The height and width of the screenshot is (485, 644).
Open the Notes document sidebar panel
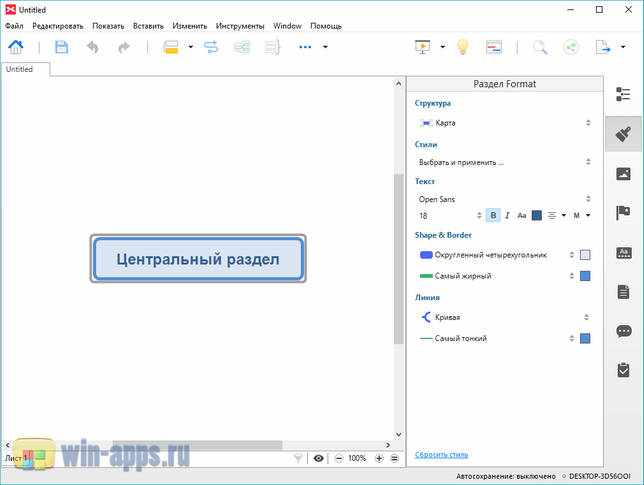(623, 292)
